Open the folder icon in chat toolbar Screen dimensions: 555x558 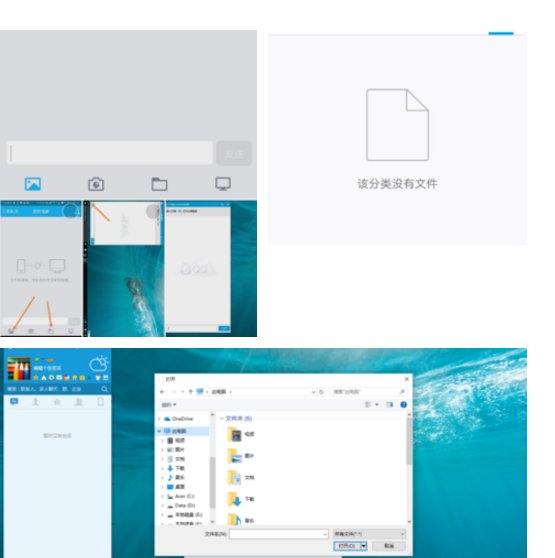click(x=159, y=184)
